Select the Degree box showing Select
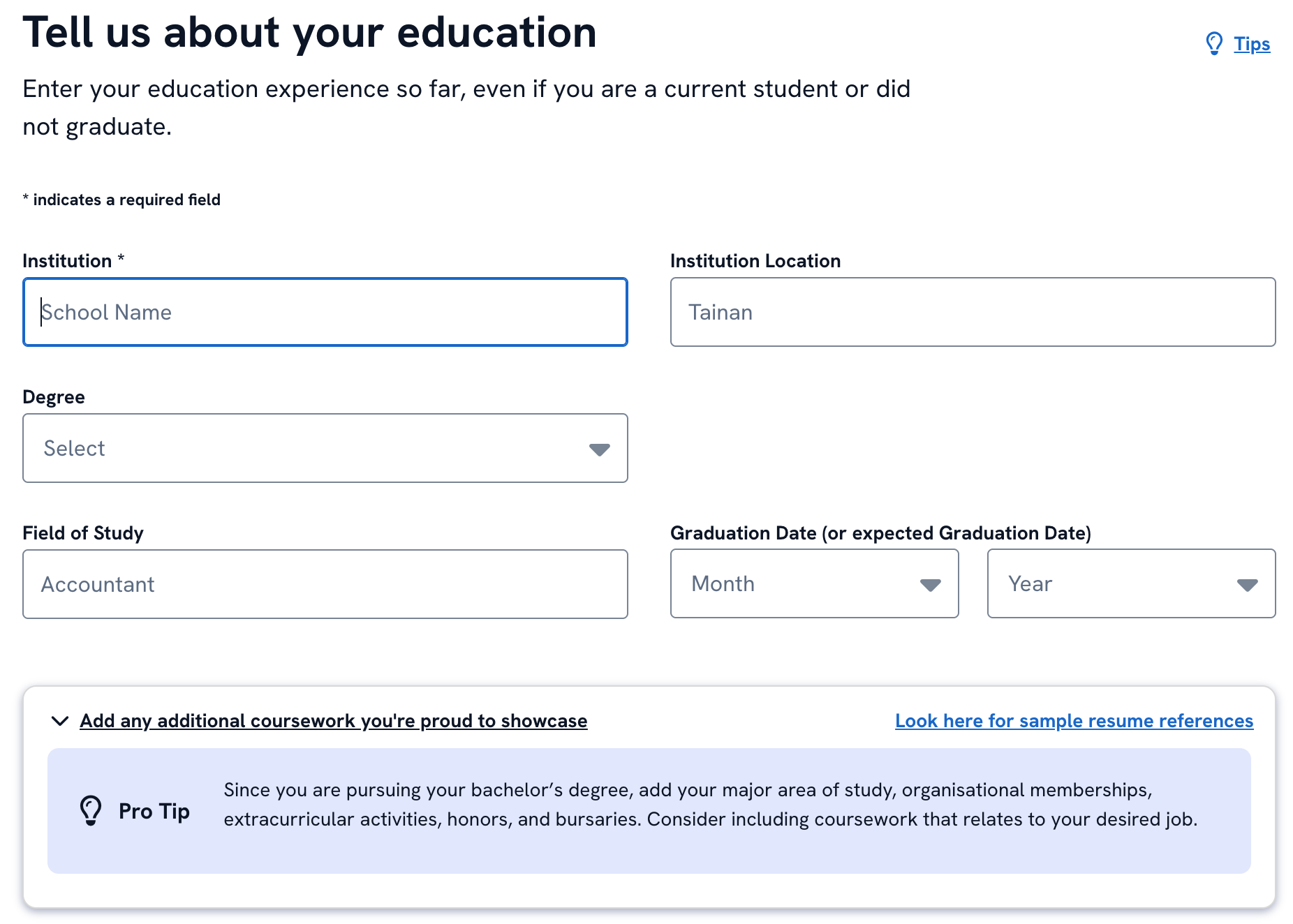The image size is (1293, 924). [325, 448]
